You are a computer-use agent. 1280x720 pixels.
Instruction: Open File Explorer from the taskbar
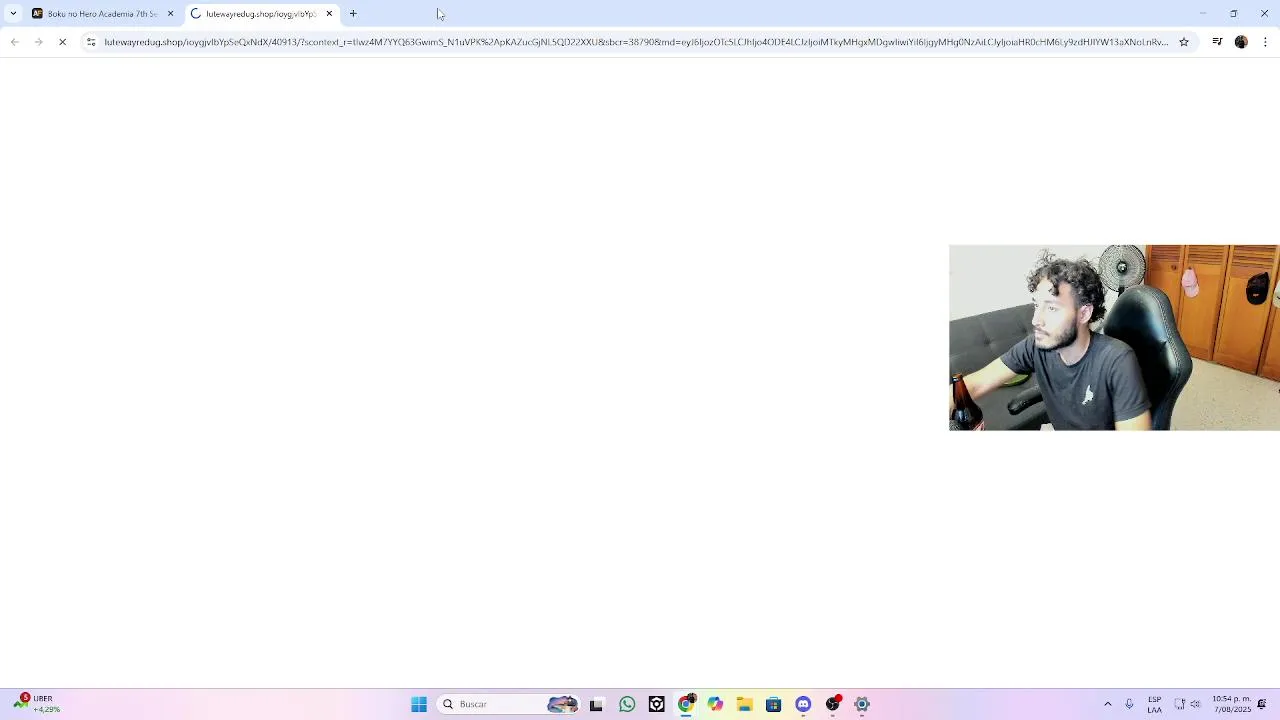(744, 704)
